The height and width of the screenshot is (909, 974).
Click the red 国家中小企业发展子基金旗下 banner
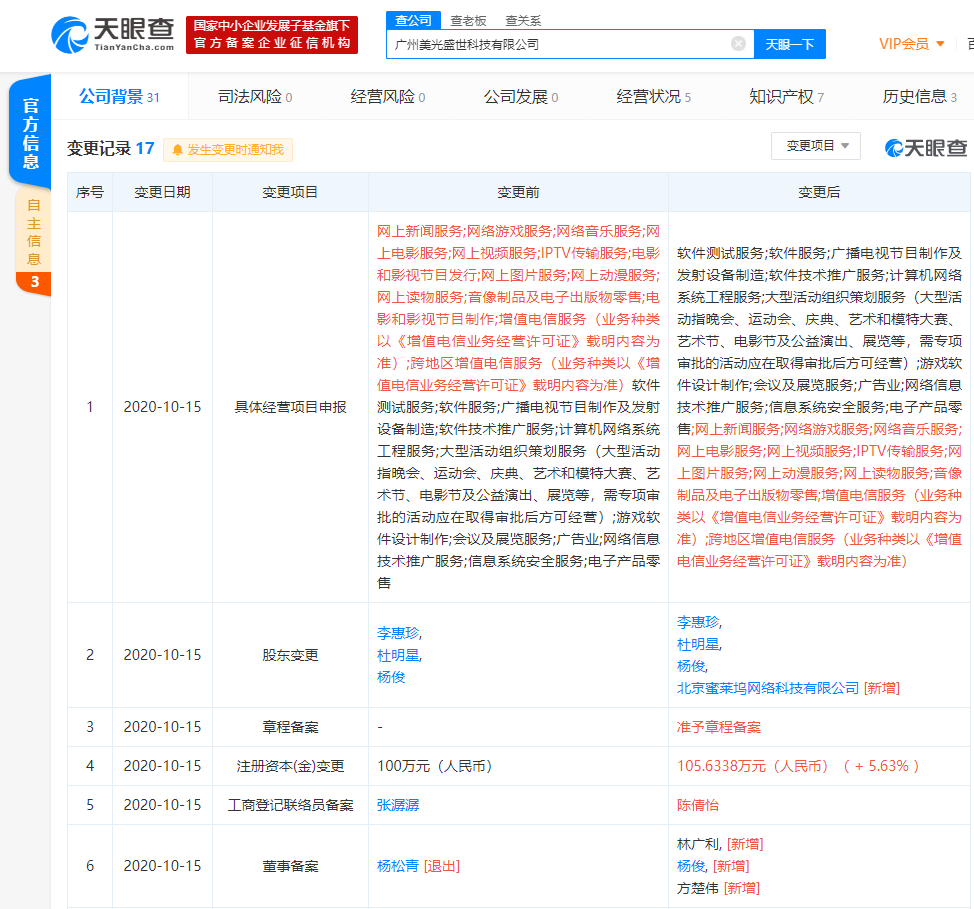click(x=272, y=35)
